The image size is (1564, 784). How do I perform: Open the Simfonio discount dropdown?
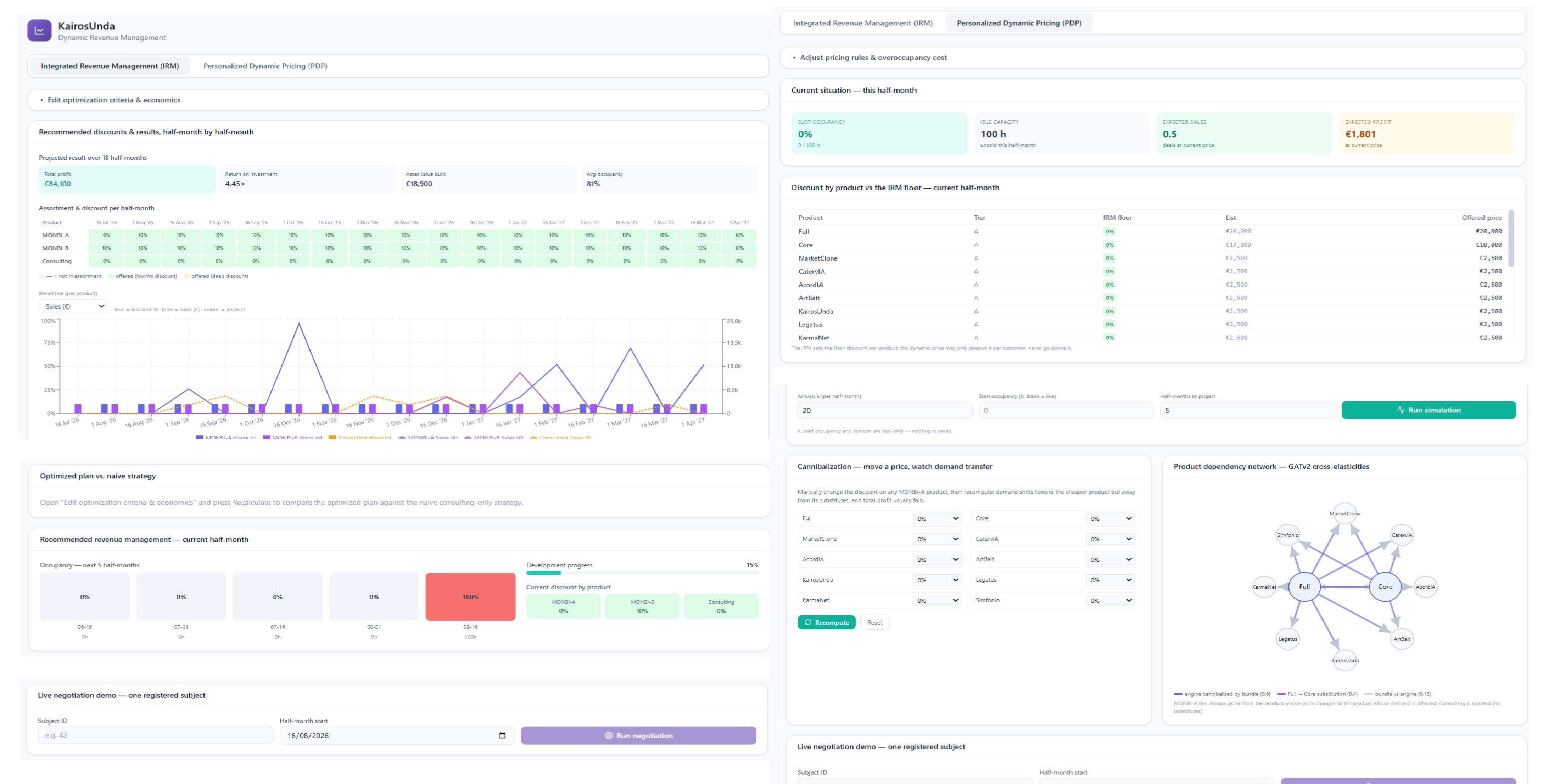click(1110, 600)
